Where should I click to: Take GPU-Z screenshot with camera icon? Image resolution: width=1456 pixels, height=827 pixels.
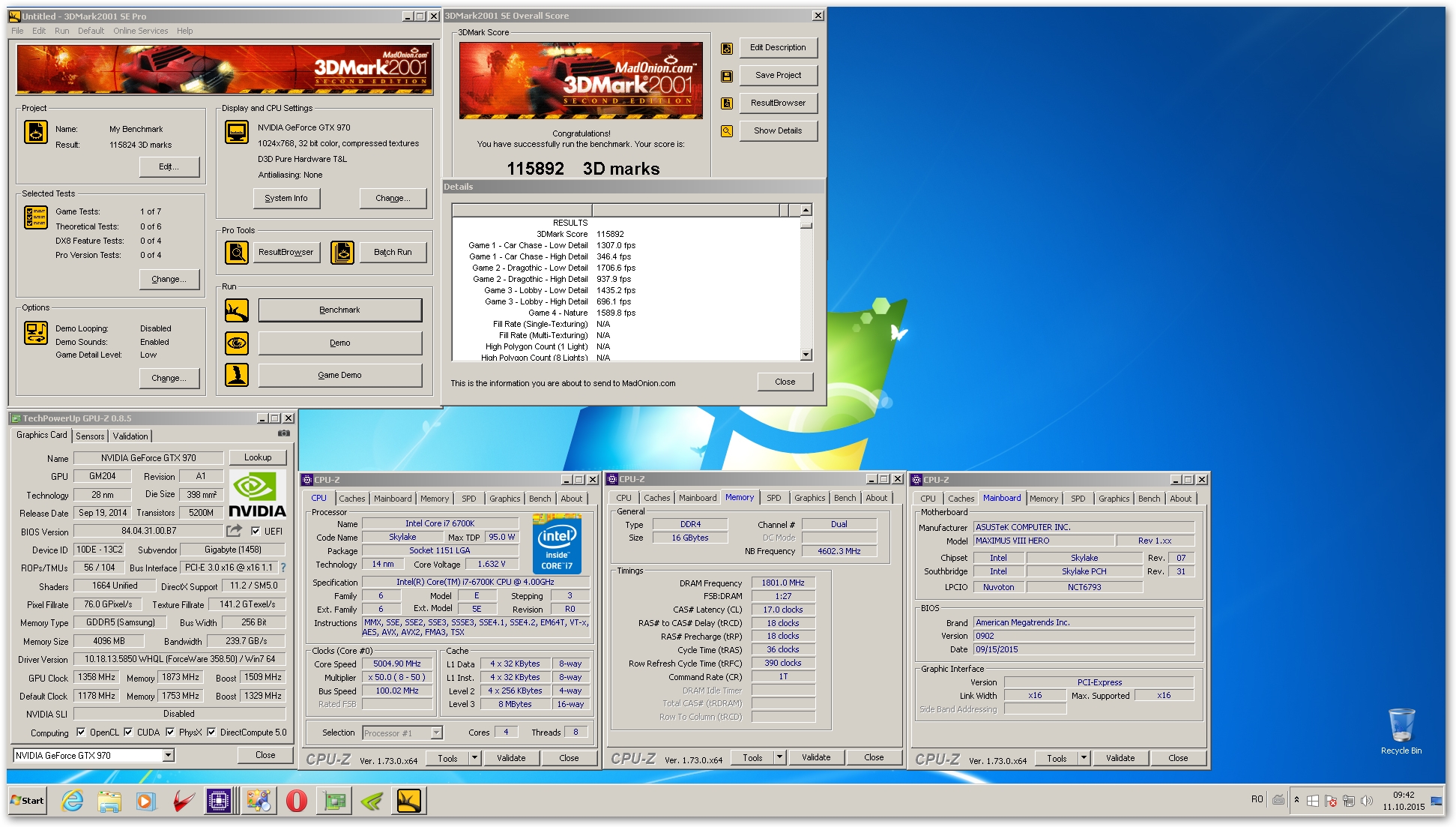coord(284,433)
